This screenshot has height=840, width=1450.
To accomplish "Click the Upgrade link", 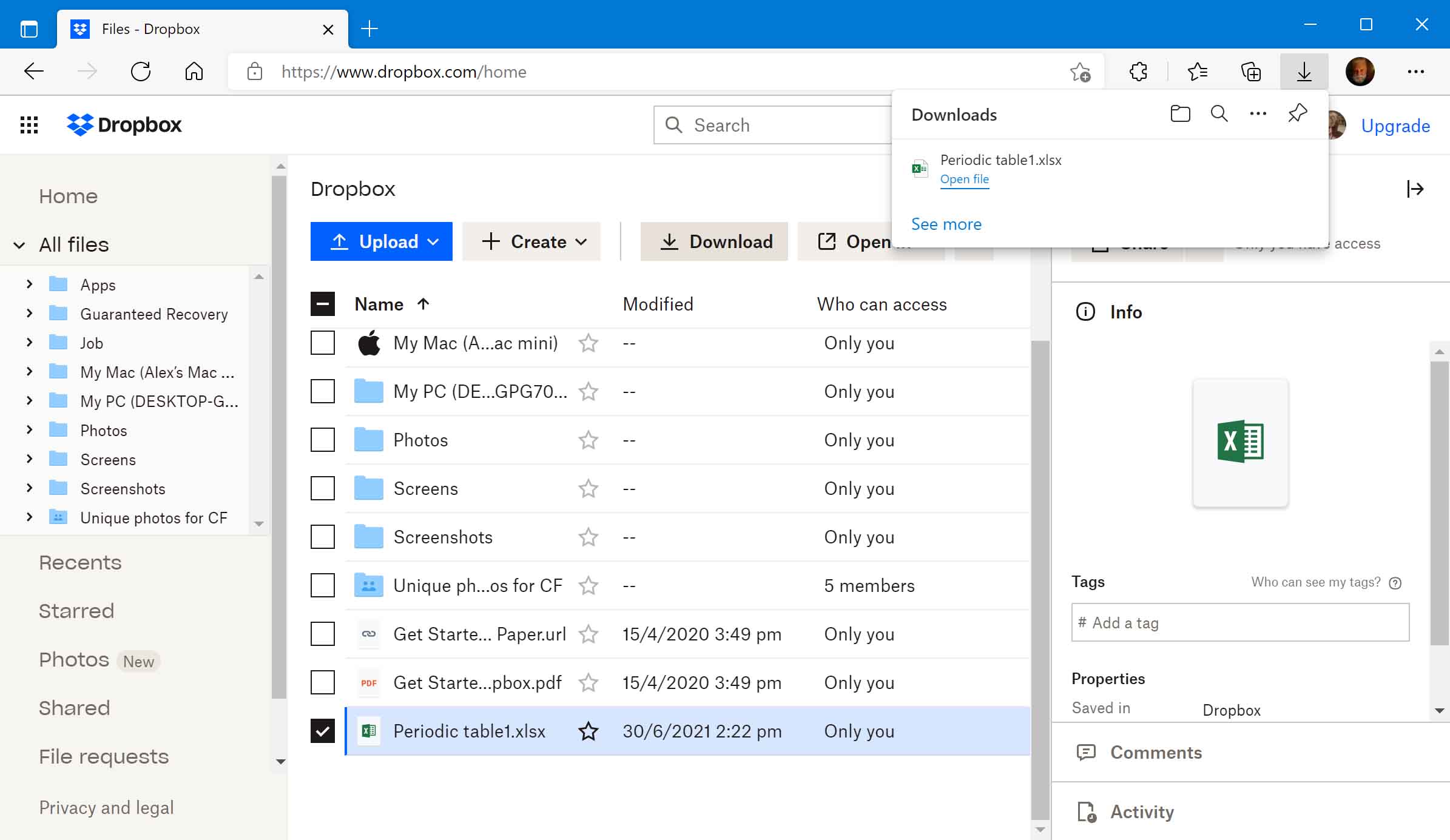I will (x=1395, y=126).
